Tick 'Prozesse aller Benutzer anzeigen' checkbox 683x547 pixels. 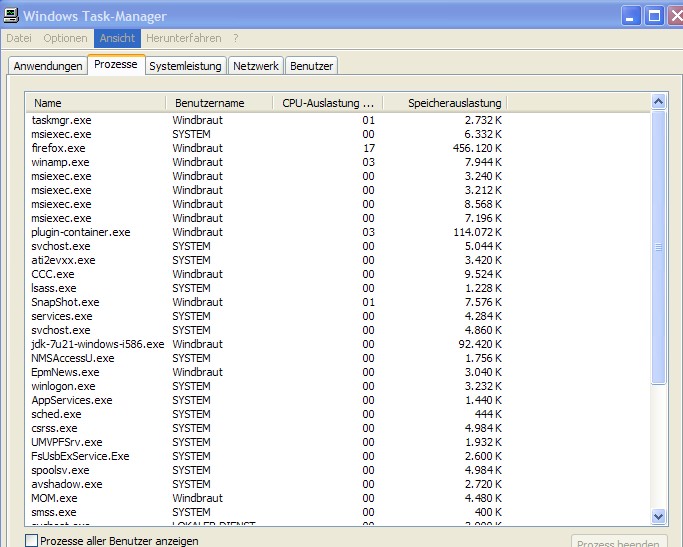pyautogui.click(x=31, y=541)
